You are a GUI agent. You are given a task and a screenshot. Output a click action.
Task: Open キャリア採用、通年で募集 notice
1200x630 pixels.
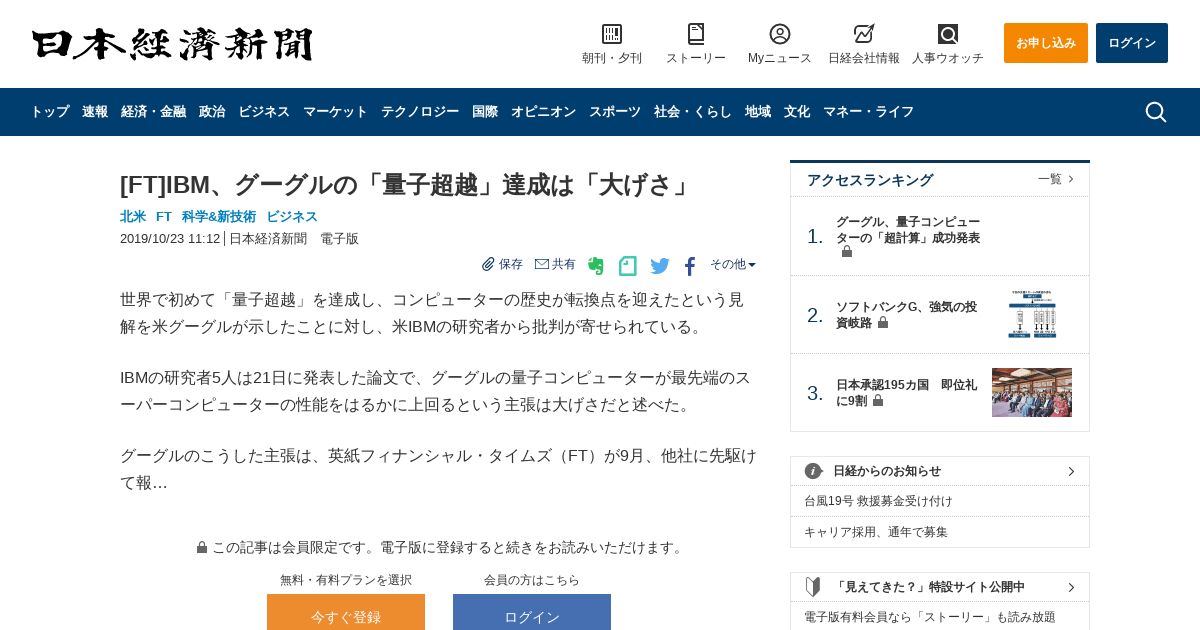click(x=876, y=532)
